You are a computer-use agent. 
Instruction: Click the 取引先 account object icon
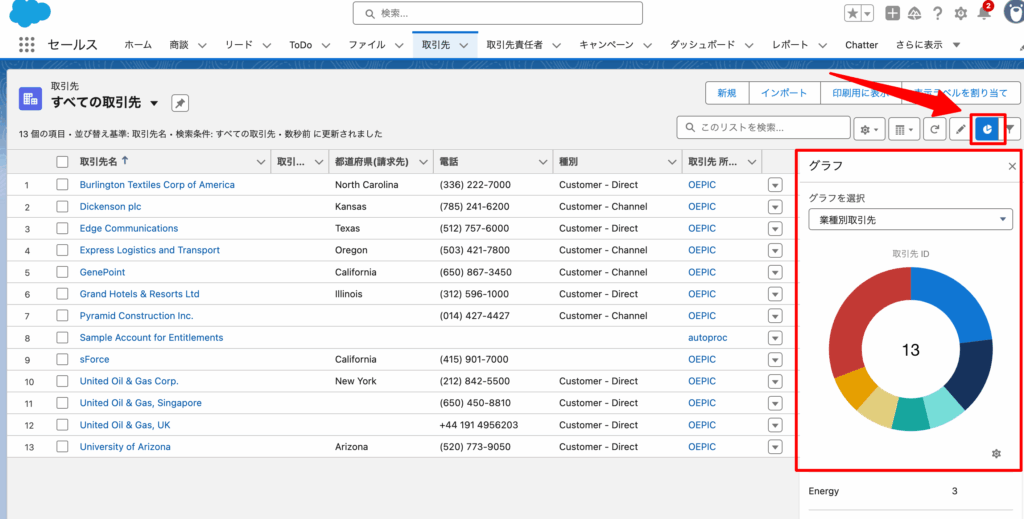pos(31,99)
